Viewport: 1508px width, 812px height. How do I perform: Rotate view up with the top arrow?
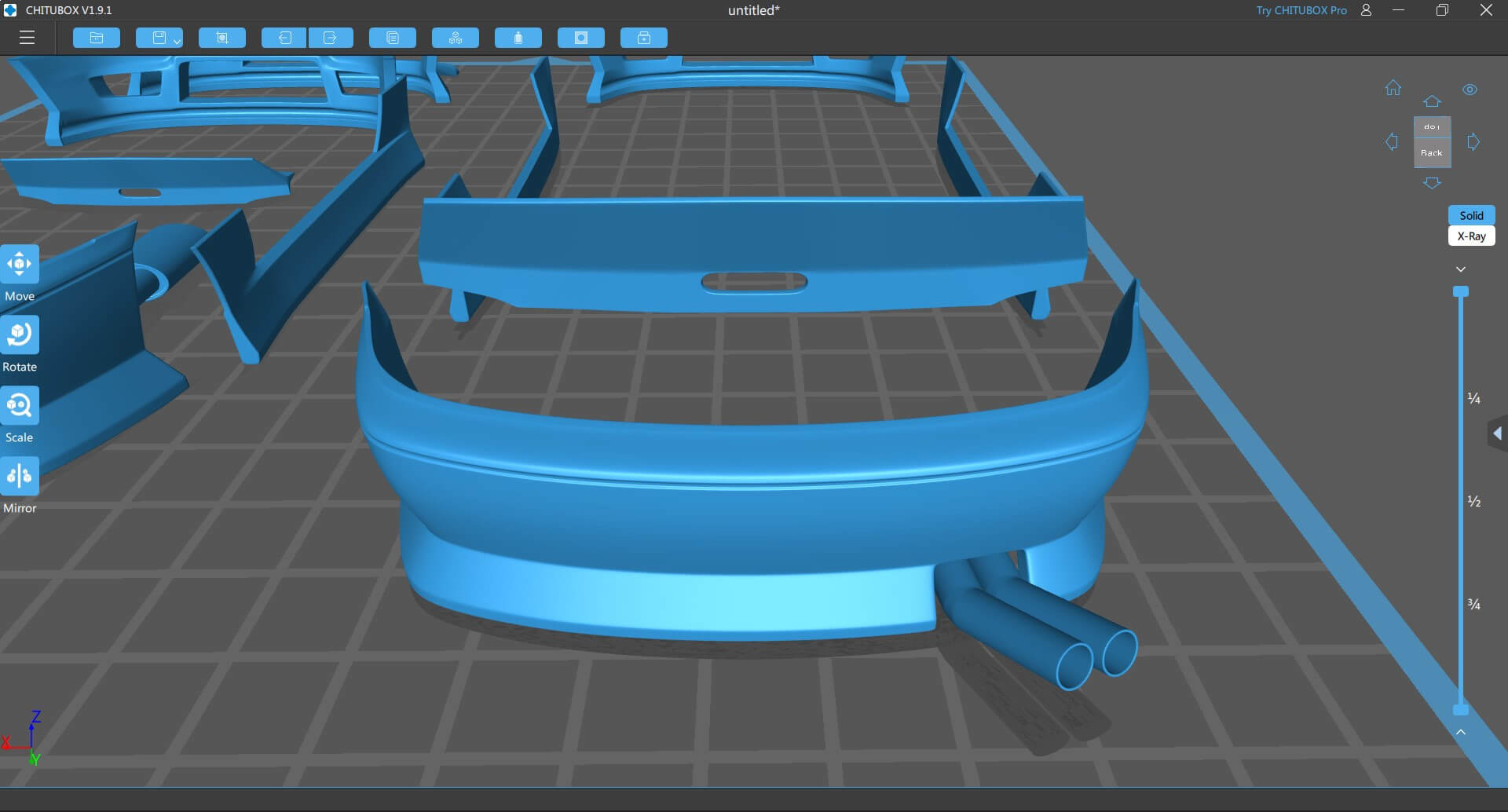[1432, 101]
